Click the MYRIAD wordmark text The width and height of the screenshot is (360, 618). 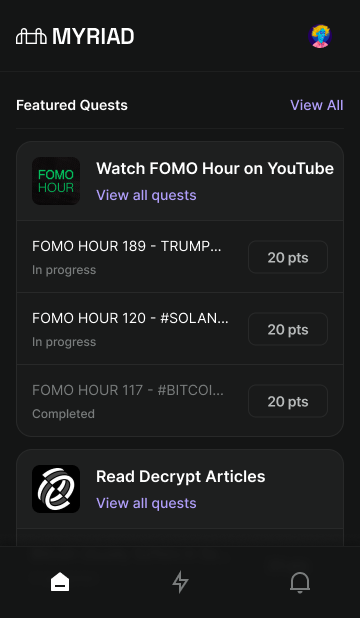(93, 37)
